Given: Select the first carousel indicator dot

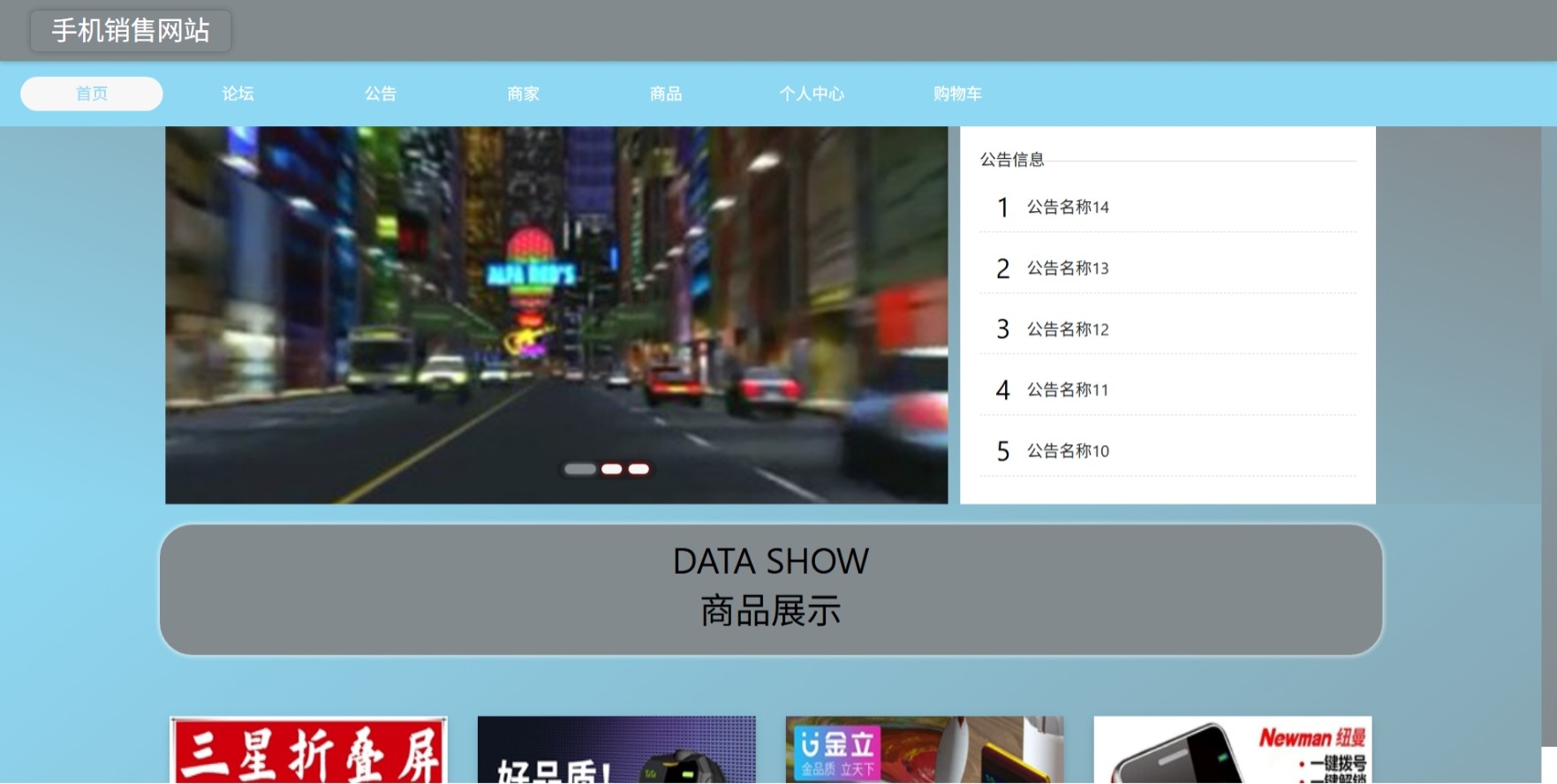Looking at the screenshot, I should (580, 469).
